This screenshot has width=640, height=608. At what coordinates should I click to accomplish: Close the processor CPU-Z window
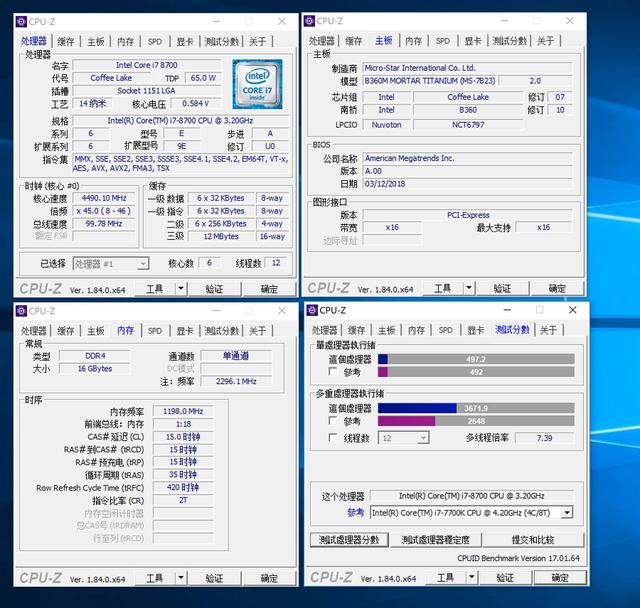click(282, 21)
